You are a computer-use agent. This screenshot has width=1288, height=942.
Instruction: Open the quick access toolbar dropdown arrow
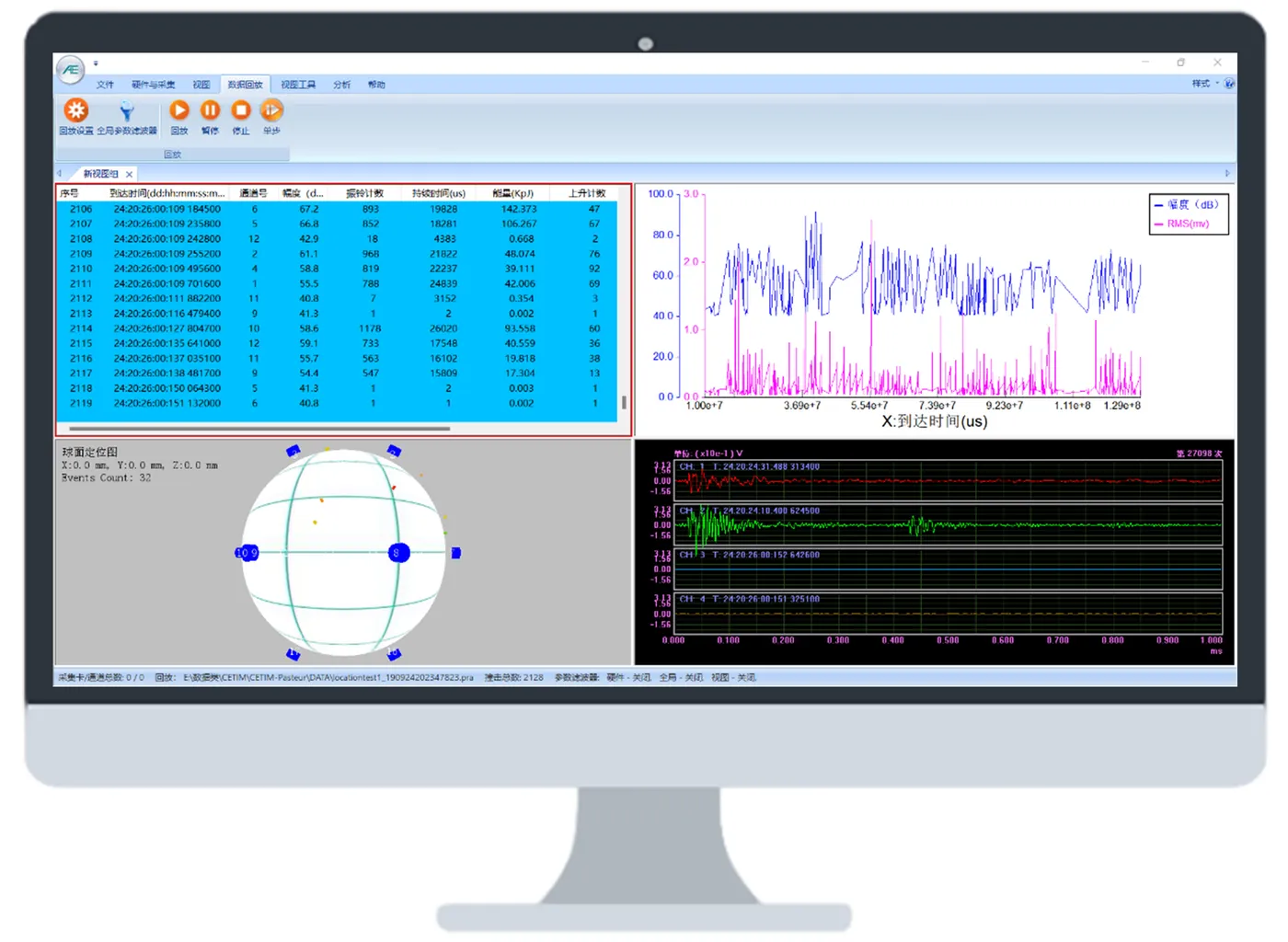96,63
